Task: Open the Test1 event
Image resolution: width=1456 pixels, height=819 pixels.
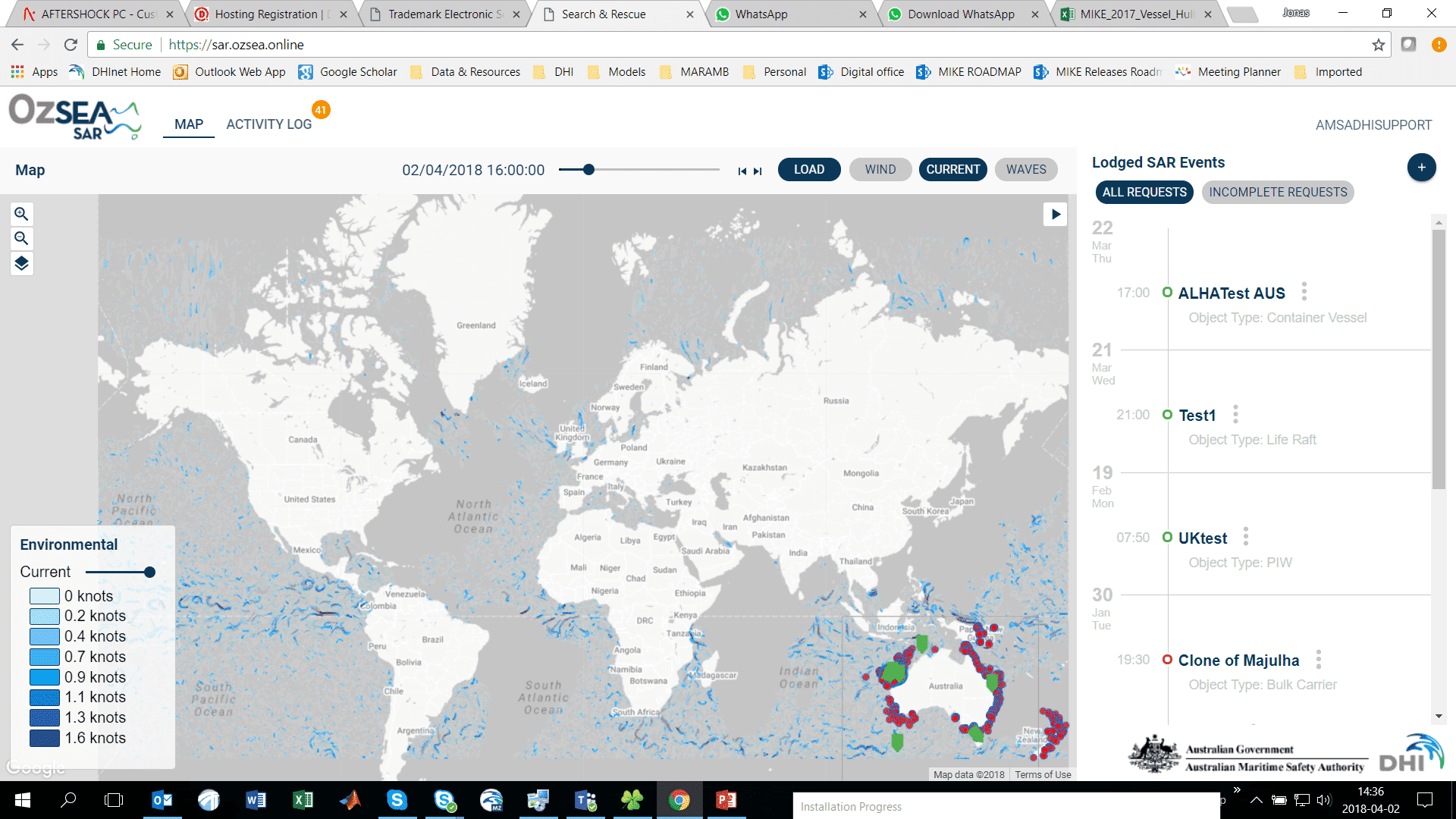Action: point(1197,416)
